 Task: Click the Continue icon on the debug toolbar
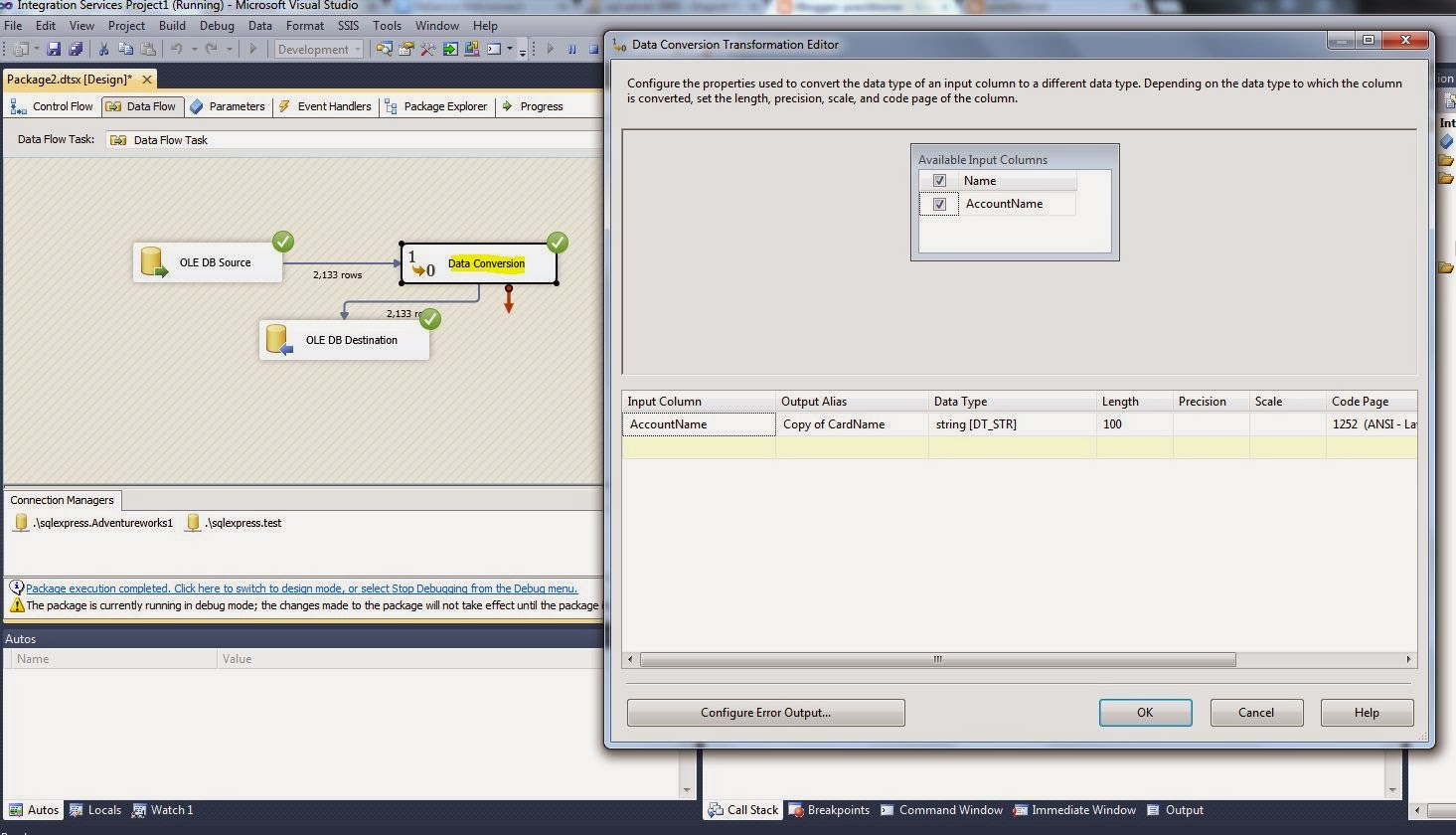(550, 49)
